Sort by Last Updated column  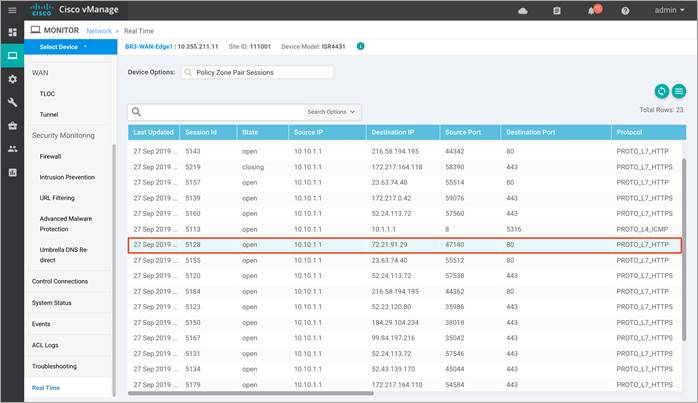(154, 132)
